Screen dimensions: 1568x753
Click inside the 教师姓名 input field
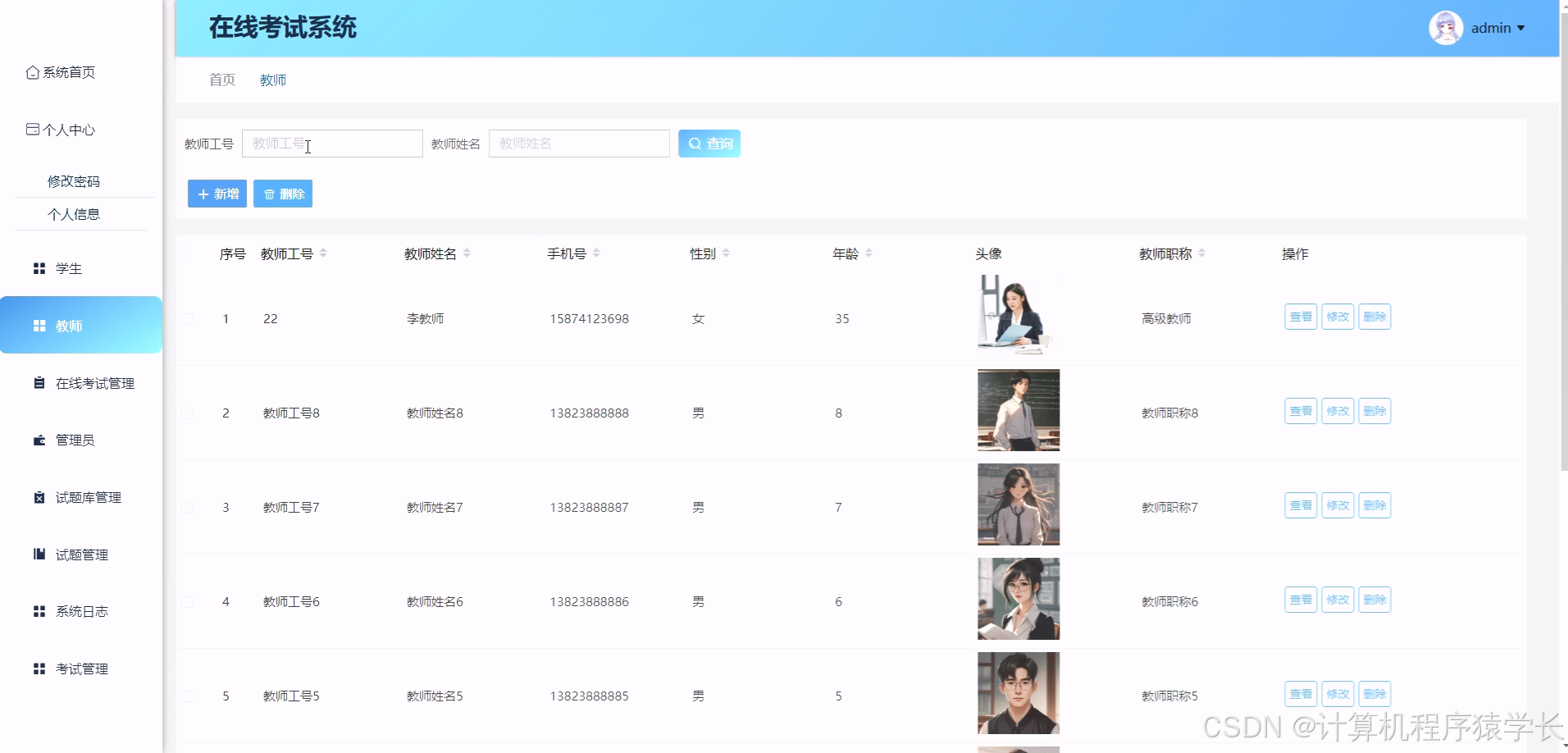coord(579,143)
